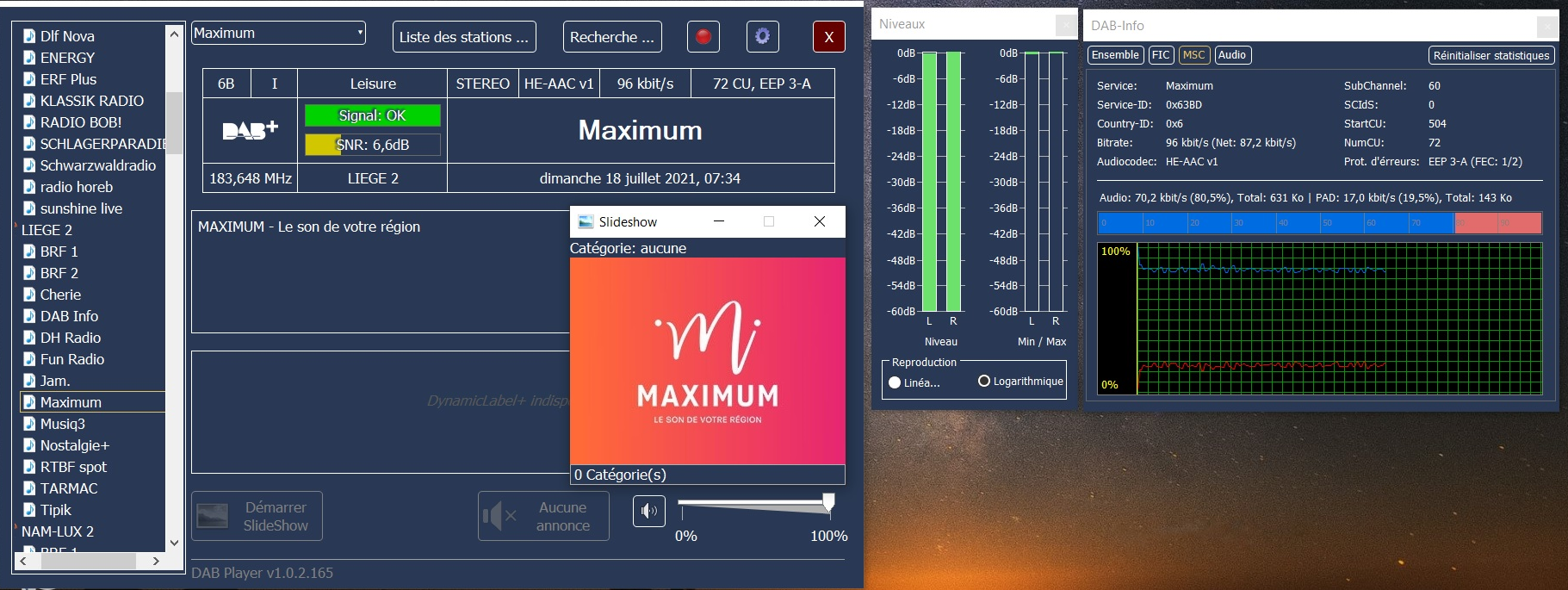The height and width of the screenshot is (590, 1568).
Task: Click the Tipik station icon
Action: point(28,510)
